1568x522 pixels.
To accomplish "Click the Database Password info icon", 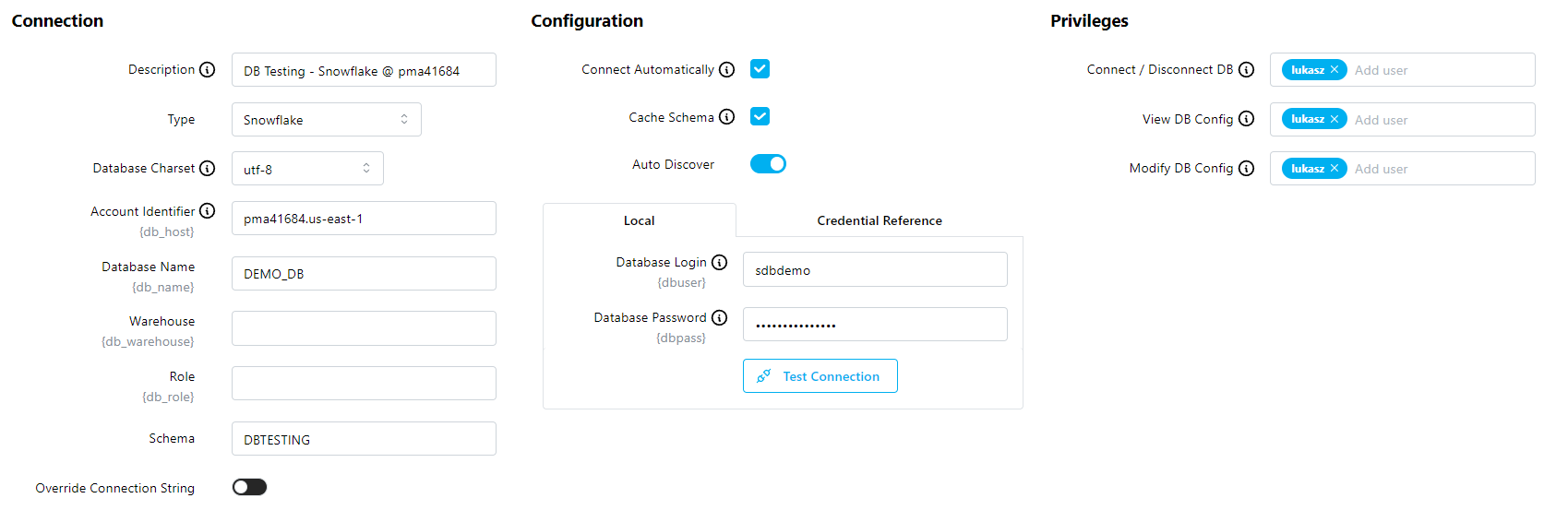I will tap(720, 317).
